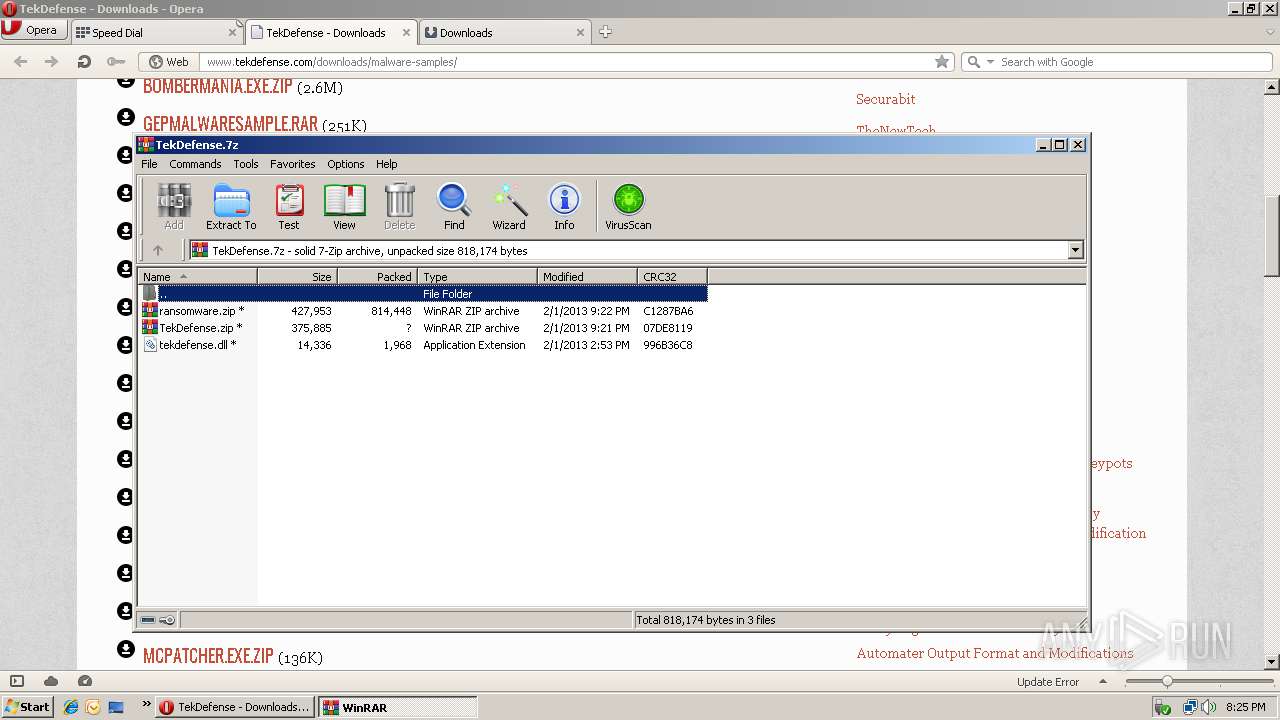Bookmark page with star icon
This screenshot has height=720, width=1280.
pos(942,61)
